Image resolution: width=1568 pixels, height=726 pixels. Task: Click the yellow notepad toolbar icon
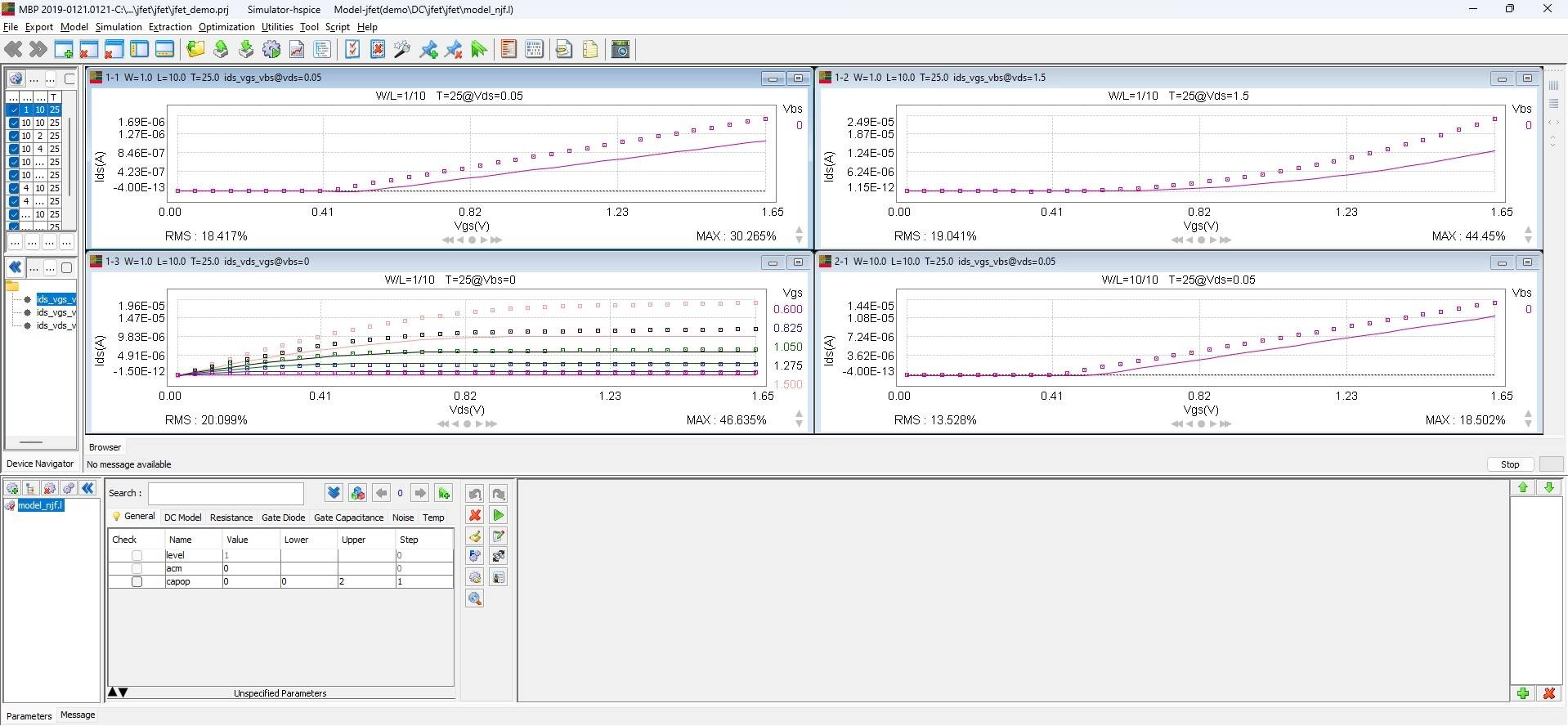coord(590,50)
